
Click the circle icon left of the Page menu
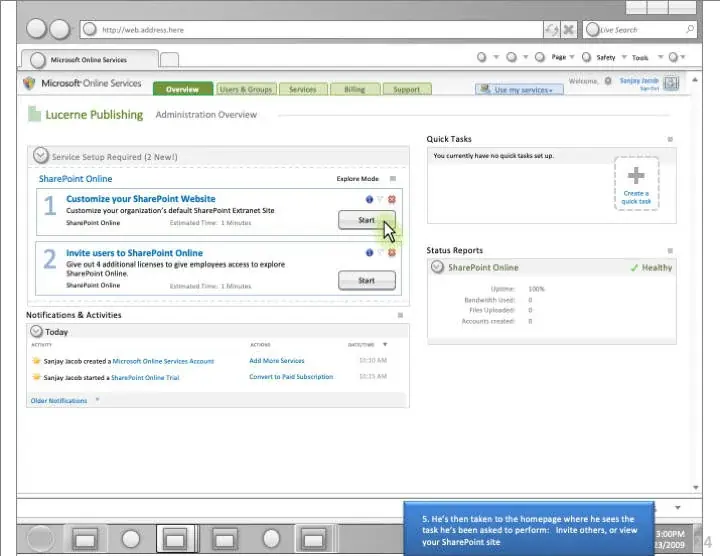(540, 57)
